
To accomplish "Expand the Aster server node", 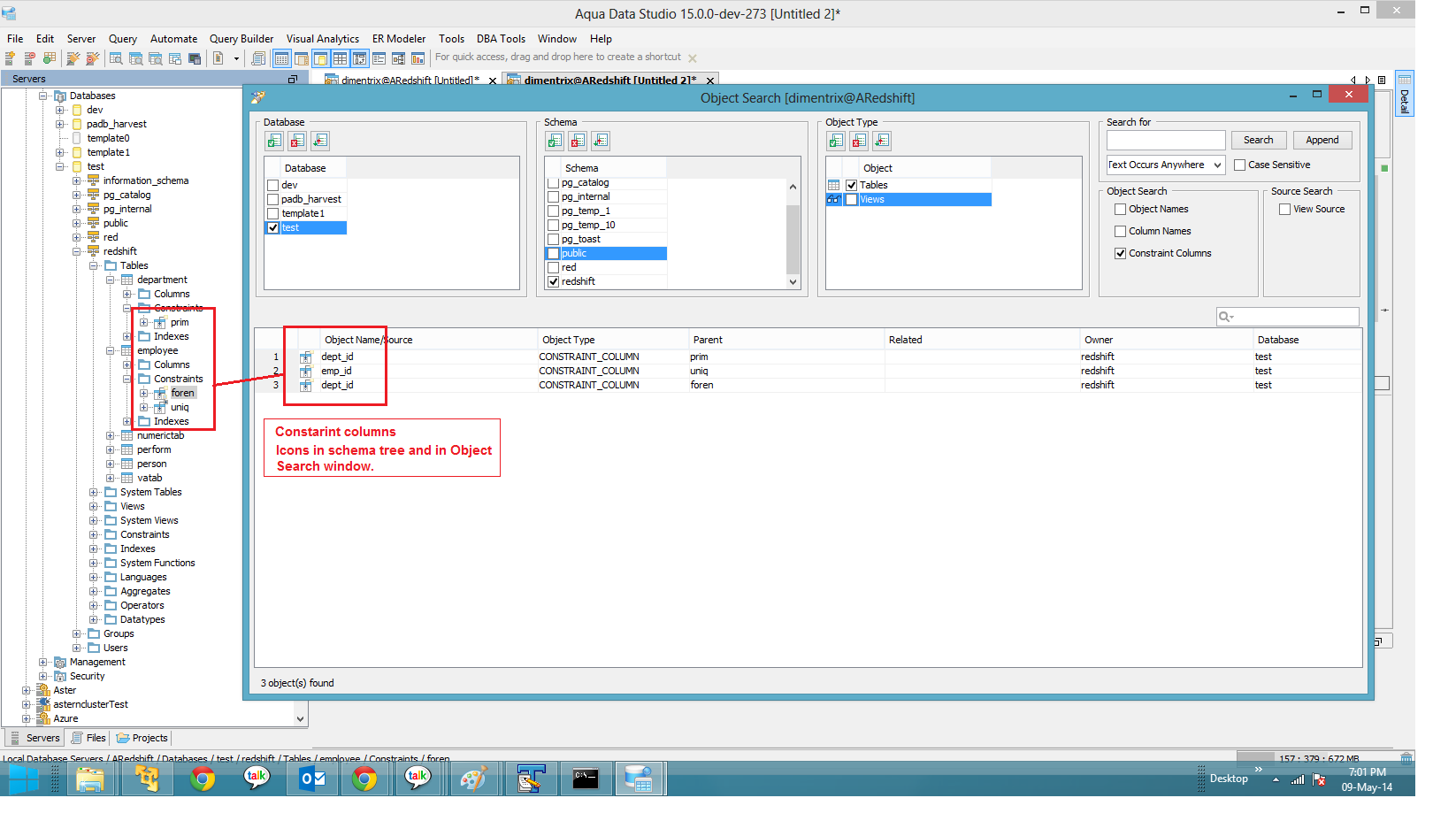I will (x=27, y=691).
